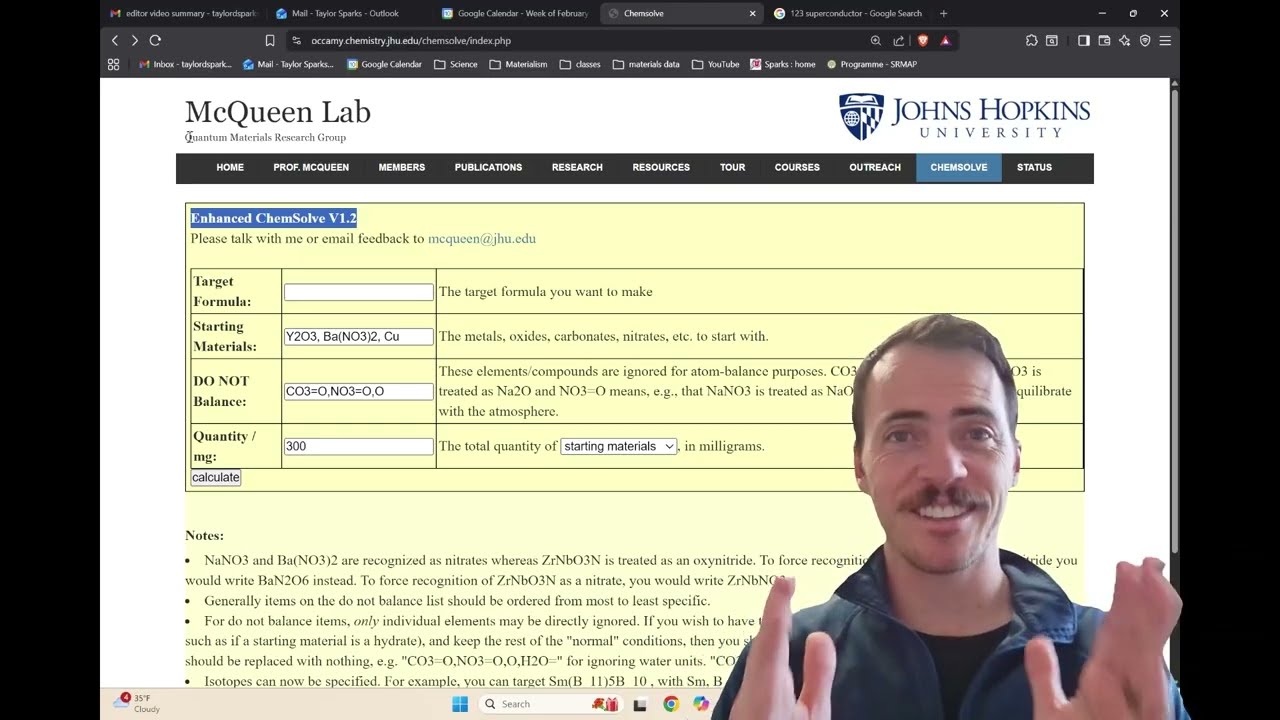Click the browser forward arrow
Viewport: 1280px width, 720px height.
[x=135, y=40]
